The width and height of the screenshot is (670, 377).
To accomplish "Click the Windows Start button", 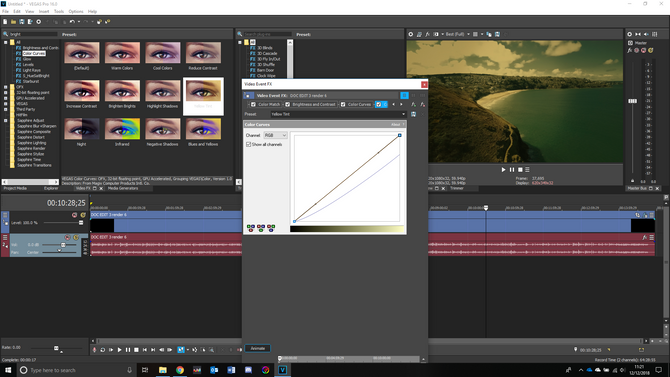I will (x=8, y=370).
